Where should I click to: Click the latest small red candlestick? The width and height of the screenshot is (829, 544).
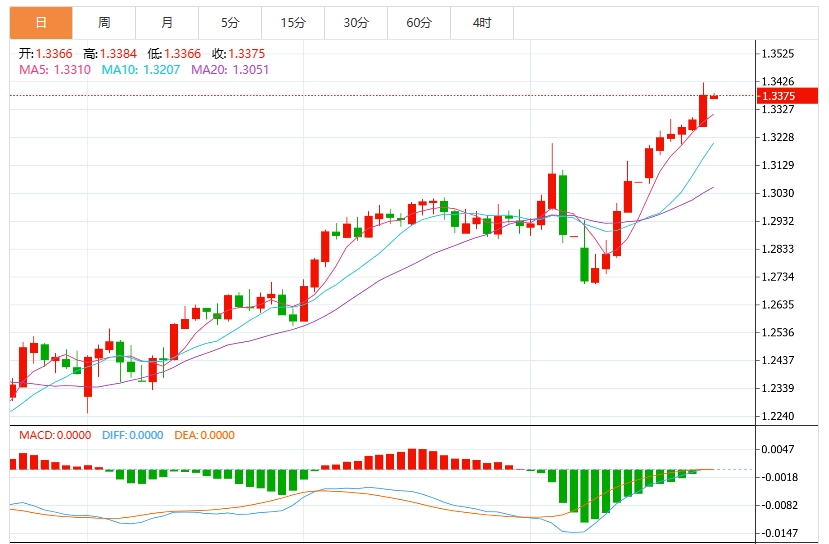click(714, 97)
